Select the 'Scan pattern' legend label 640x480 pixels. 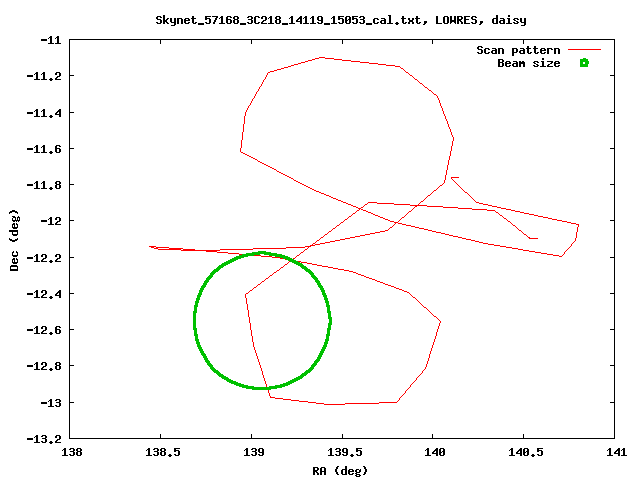pos(518,50)
